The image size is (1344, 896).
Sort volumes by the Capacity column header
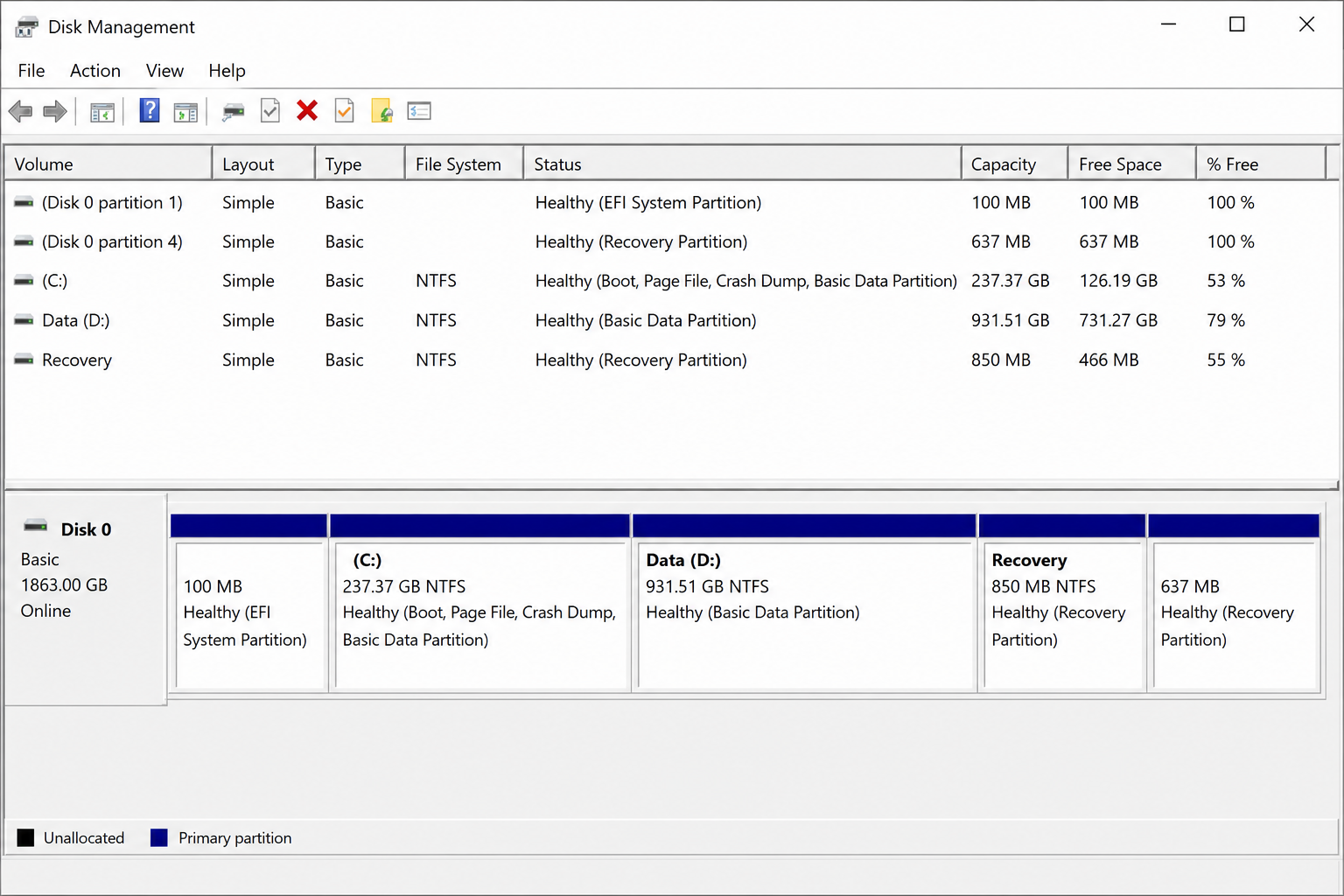1015,164
